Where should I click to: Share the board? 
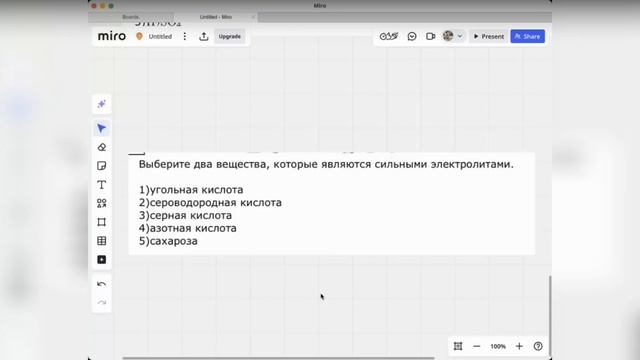click(527, 36)
